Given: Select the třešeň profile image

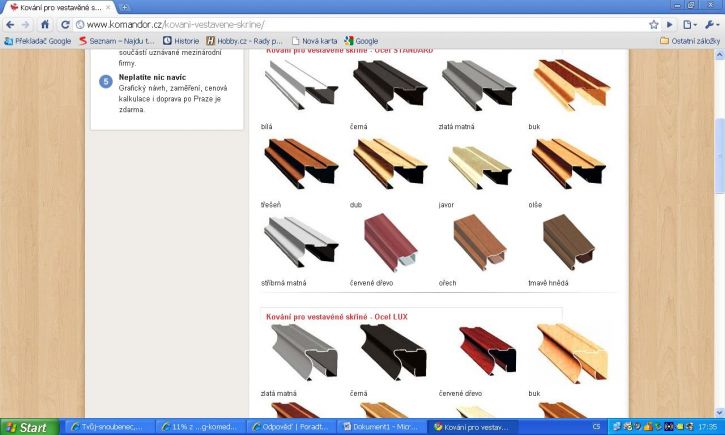Looking at the screenshot, I should [301, 163].
